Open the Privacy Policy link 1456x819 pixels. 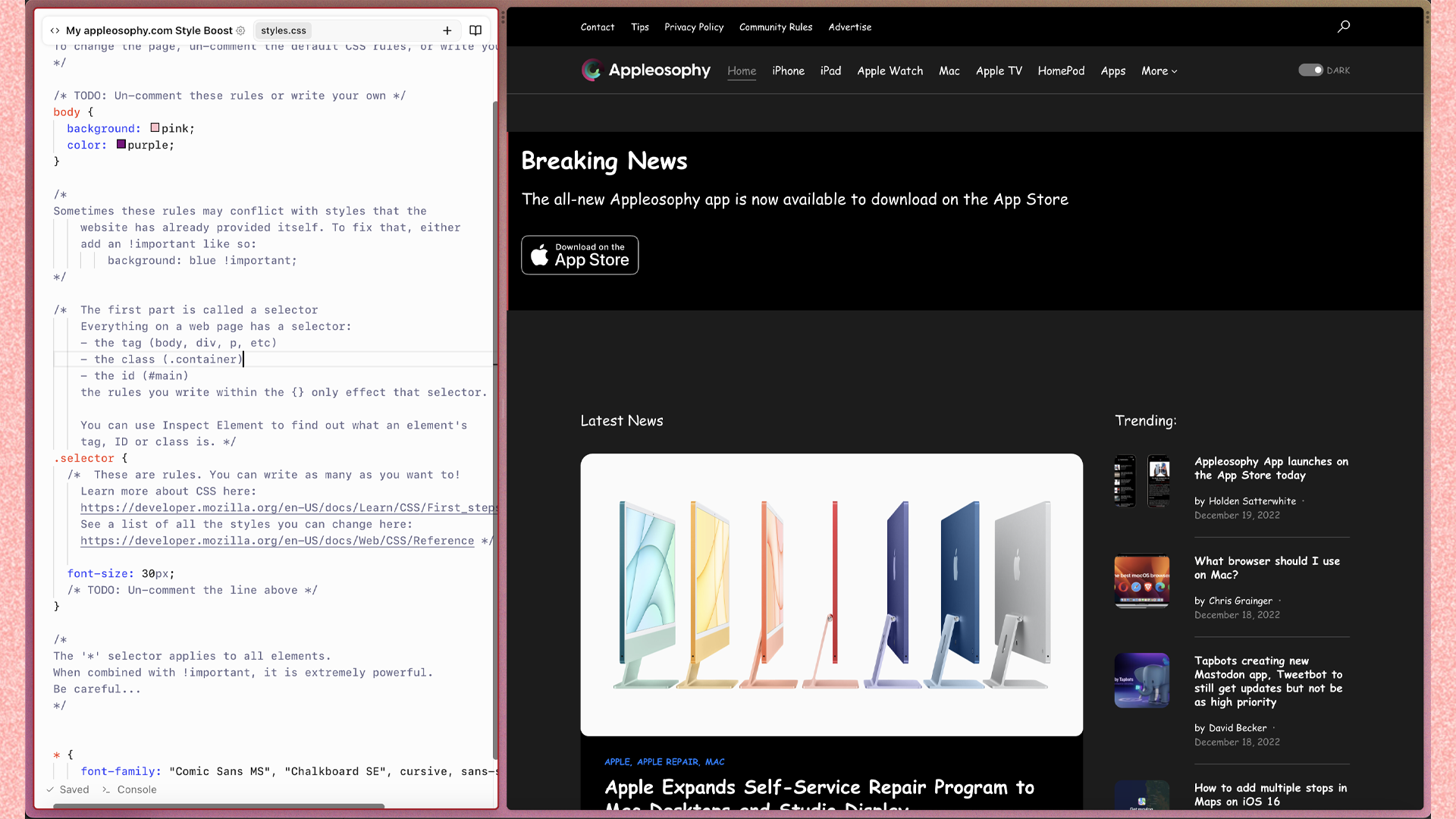pyautogui.click(x=694, y=27)
